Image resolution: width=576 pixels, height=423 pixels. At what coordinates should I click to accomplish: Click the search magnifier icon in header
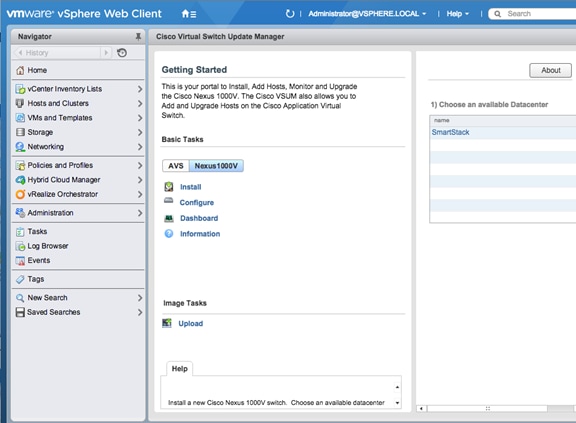(497, 14)
